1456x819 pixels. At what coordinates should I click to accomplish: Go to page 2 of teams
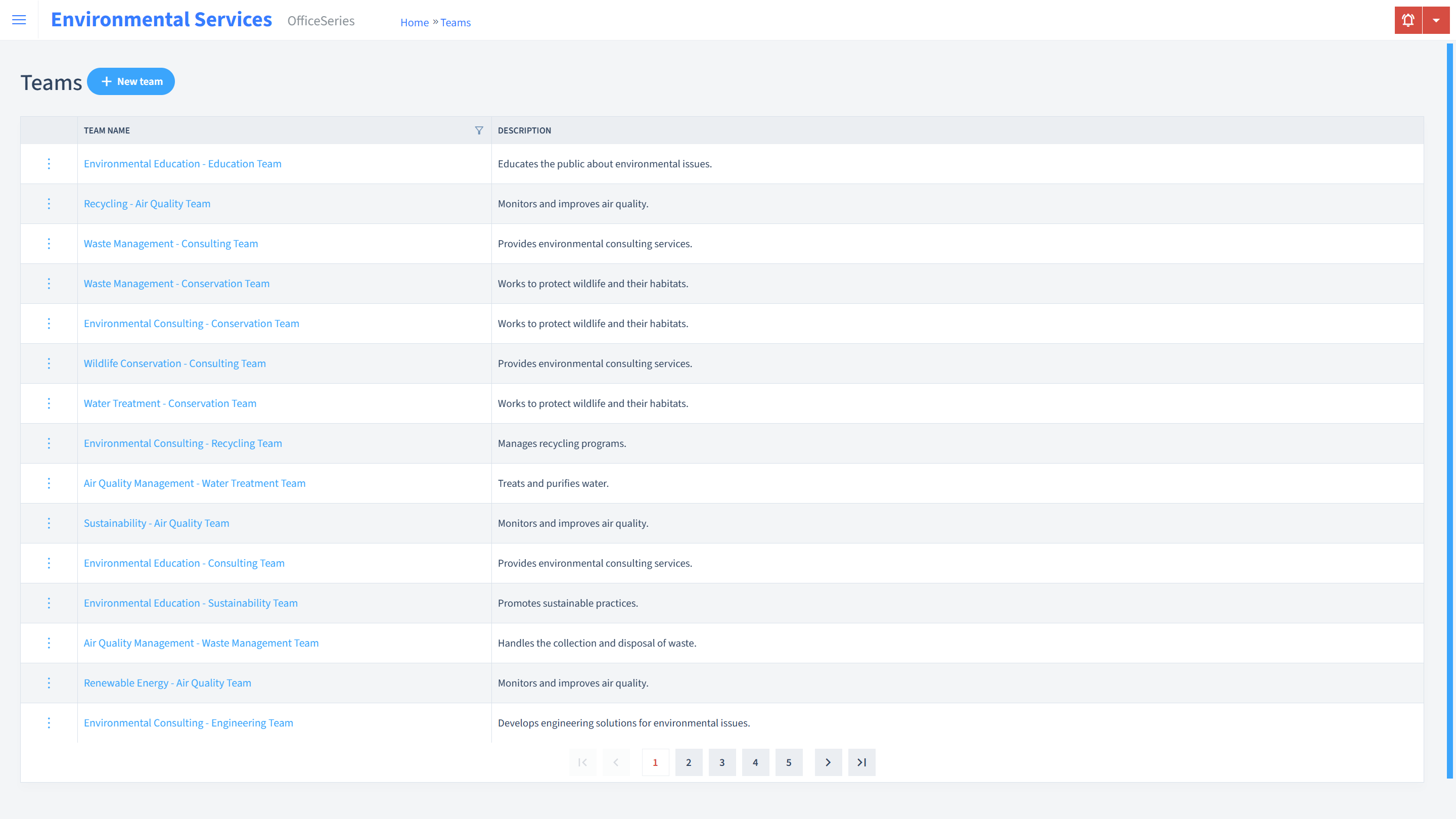tap(689, 762)
